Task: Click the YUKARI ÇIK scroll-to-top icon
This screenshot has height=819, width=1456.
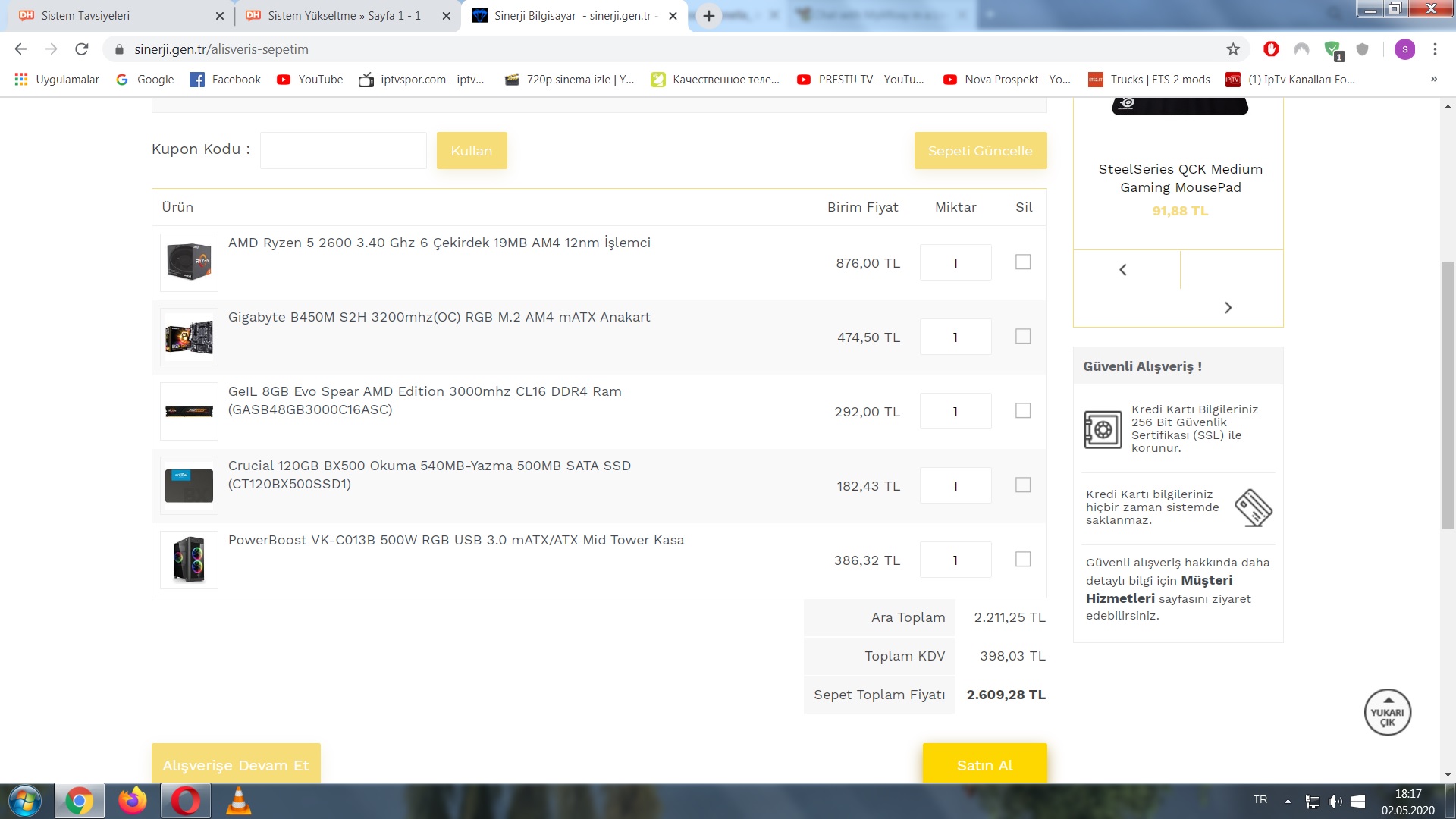Action: [1387, 713]
